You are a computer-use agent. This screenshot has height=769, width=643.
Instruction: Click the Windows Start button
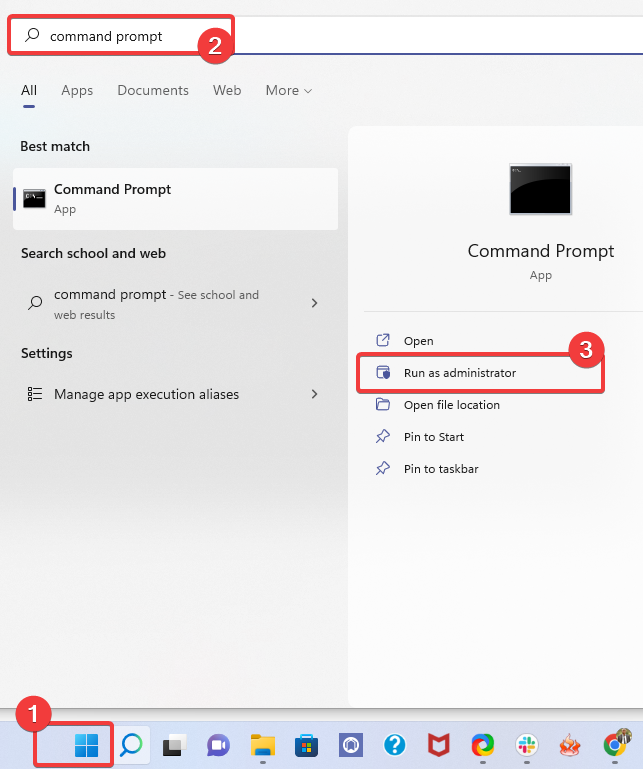pyautogui.click(x=86, y=745)
